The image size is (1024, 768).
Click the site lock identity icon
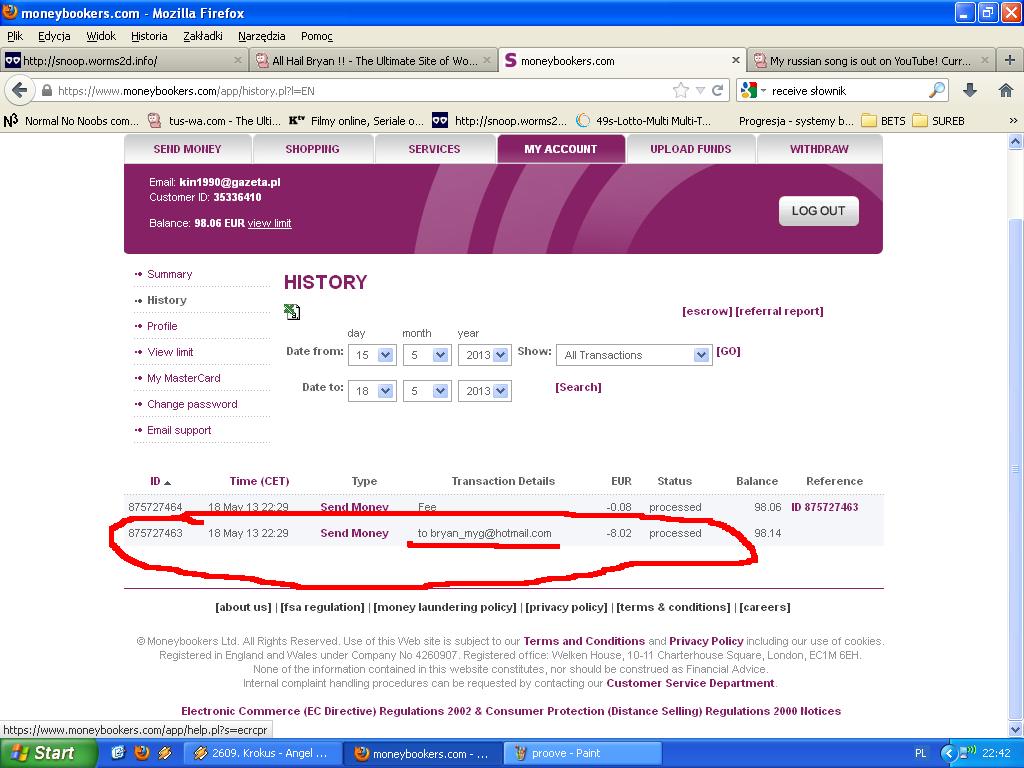click(x=46, y=91)
